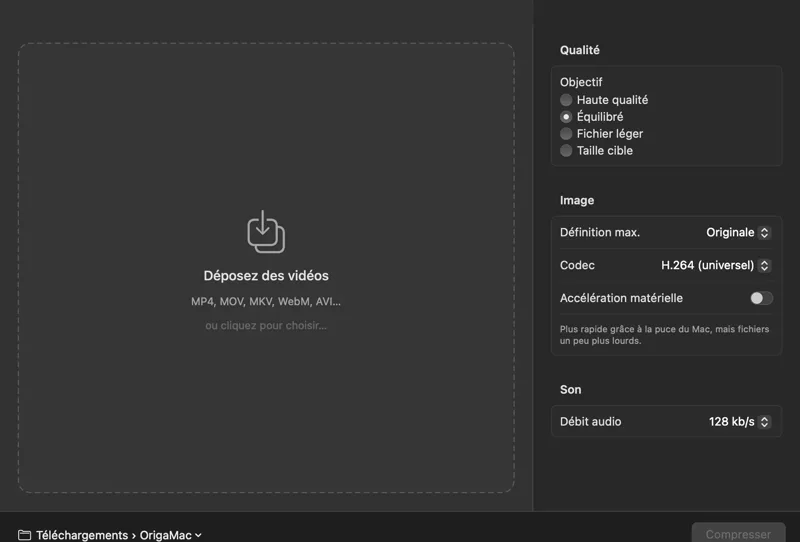Expand the Téléchargements › OrigaMac destination menu
The width and height of the screenshot is (800, 542).
(x=119, y=535)
